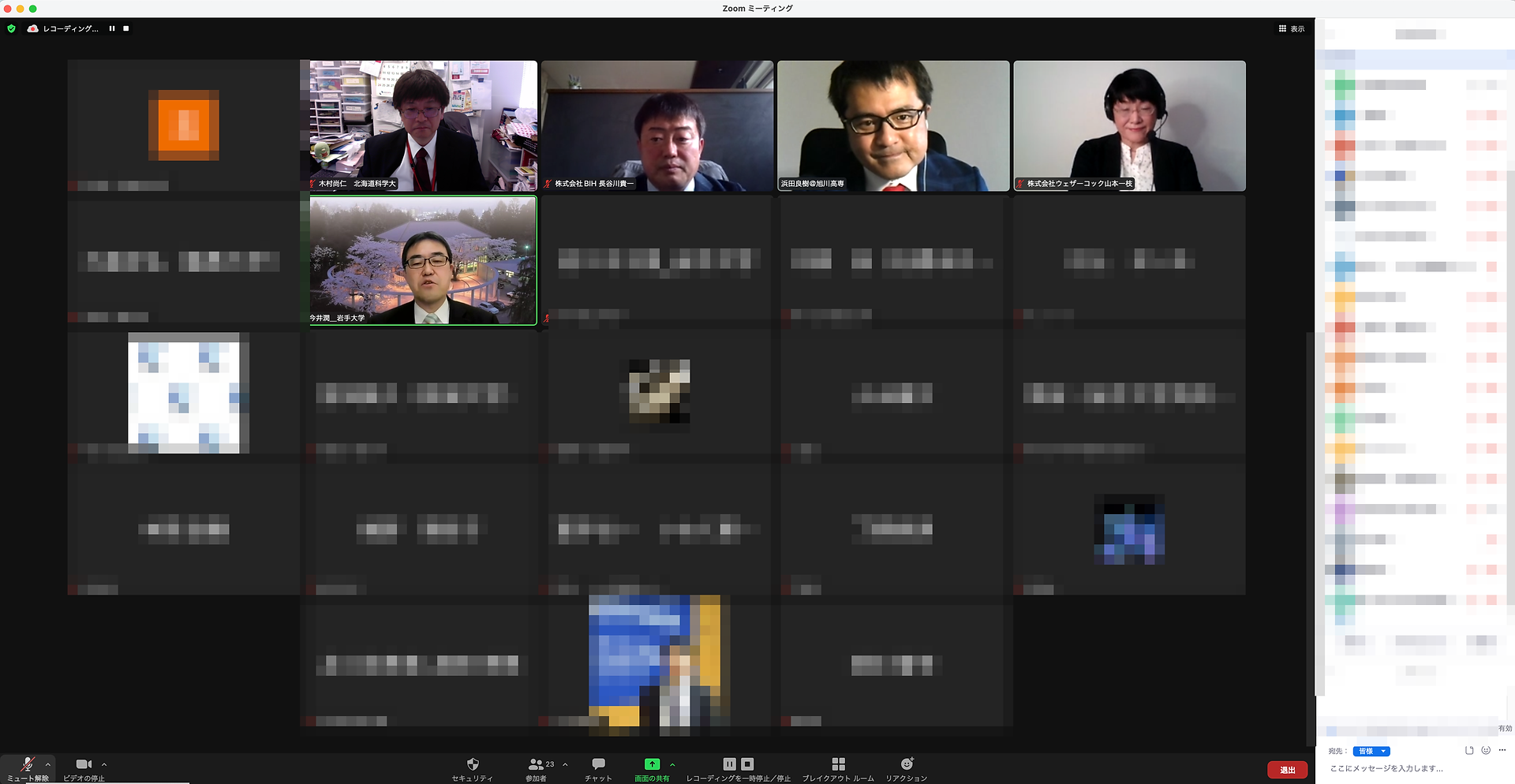
Task: Open the 皆様 chat recipient dropdown
Action: (x=1371, y=751)
